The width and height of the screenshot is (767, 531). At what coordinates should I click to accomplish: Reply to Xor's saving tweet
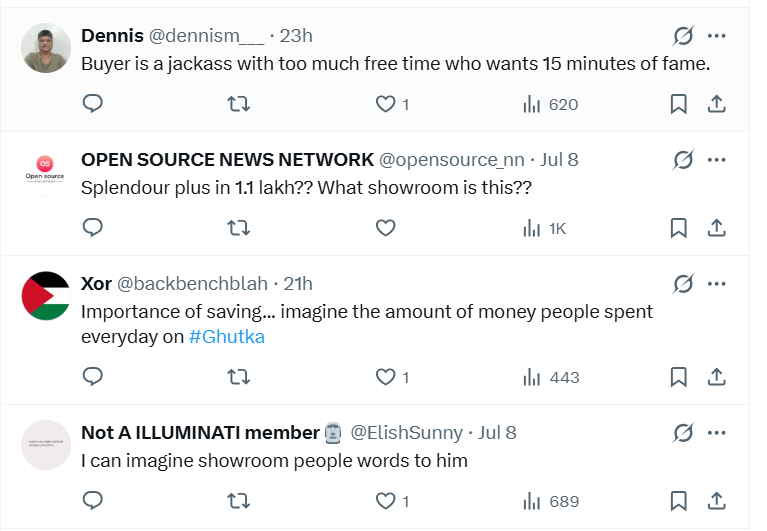92,376
